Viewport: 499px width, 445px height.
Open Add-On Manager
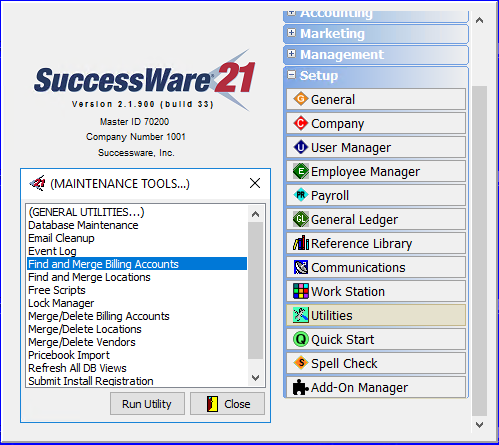coord(376,387)
